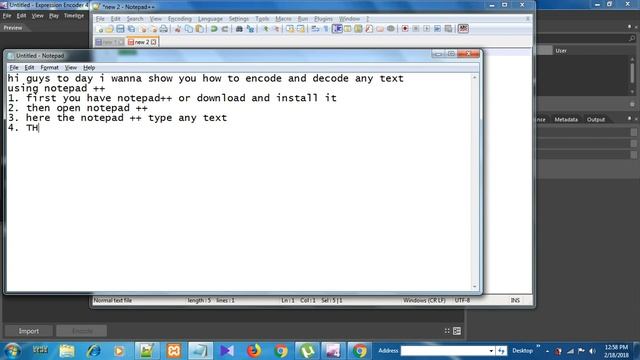The height and width of the screenshot is (360, 640).
Task: Click the Replace icon in Notepad++ toolbar
Action: click(x=250, y=29)
